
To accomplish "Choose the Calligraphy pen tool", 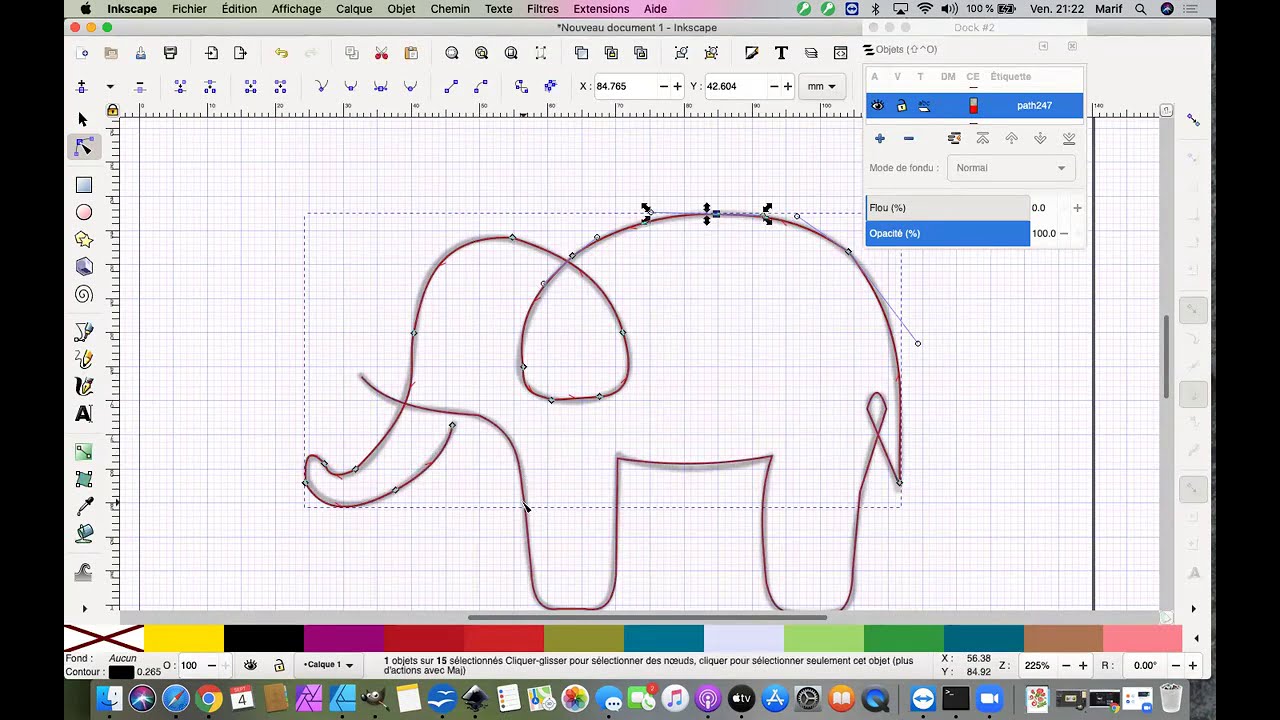I will (84, 386).
